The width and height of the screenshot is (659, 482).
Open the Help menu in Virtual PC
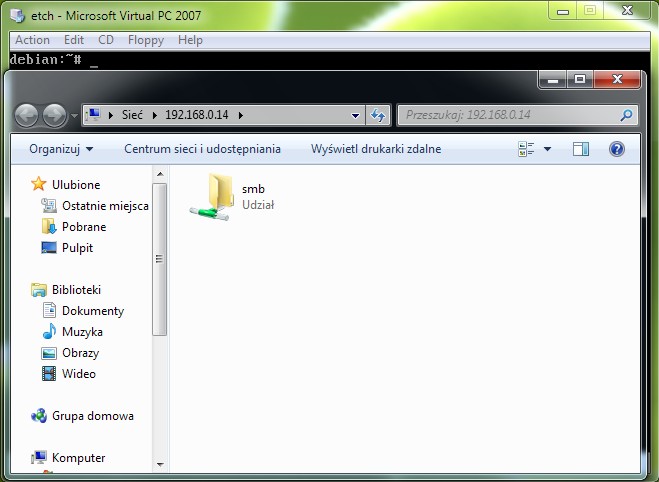click(190, 40)
